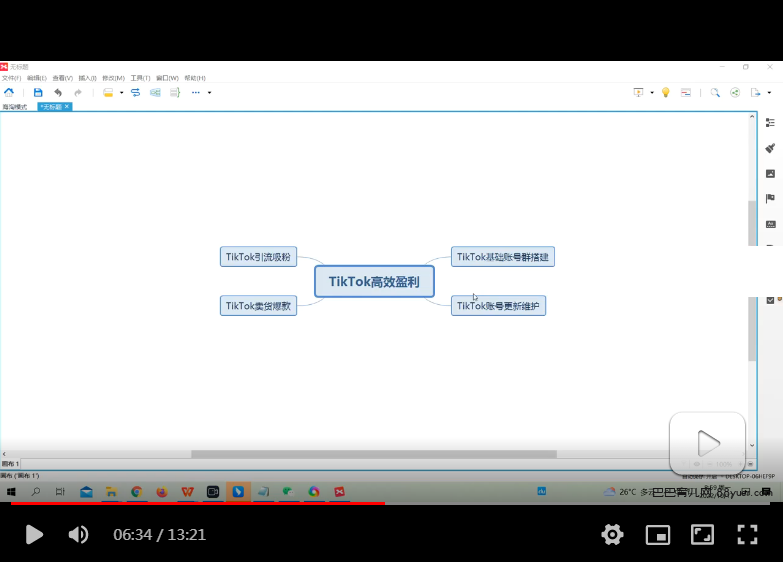
Task: Select the TikTok基础账号群搭建 subtopic
Action: click(x=503, y=257)
